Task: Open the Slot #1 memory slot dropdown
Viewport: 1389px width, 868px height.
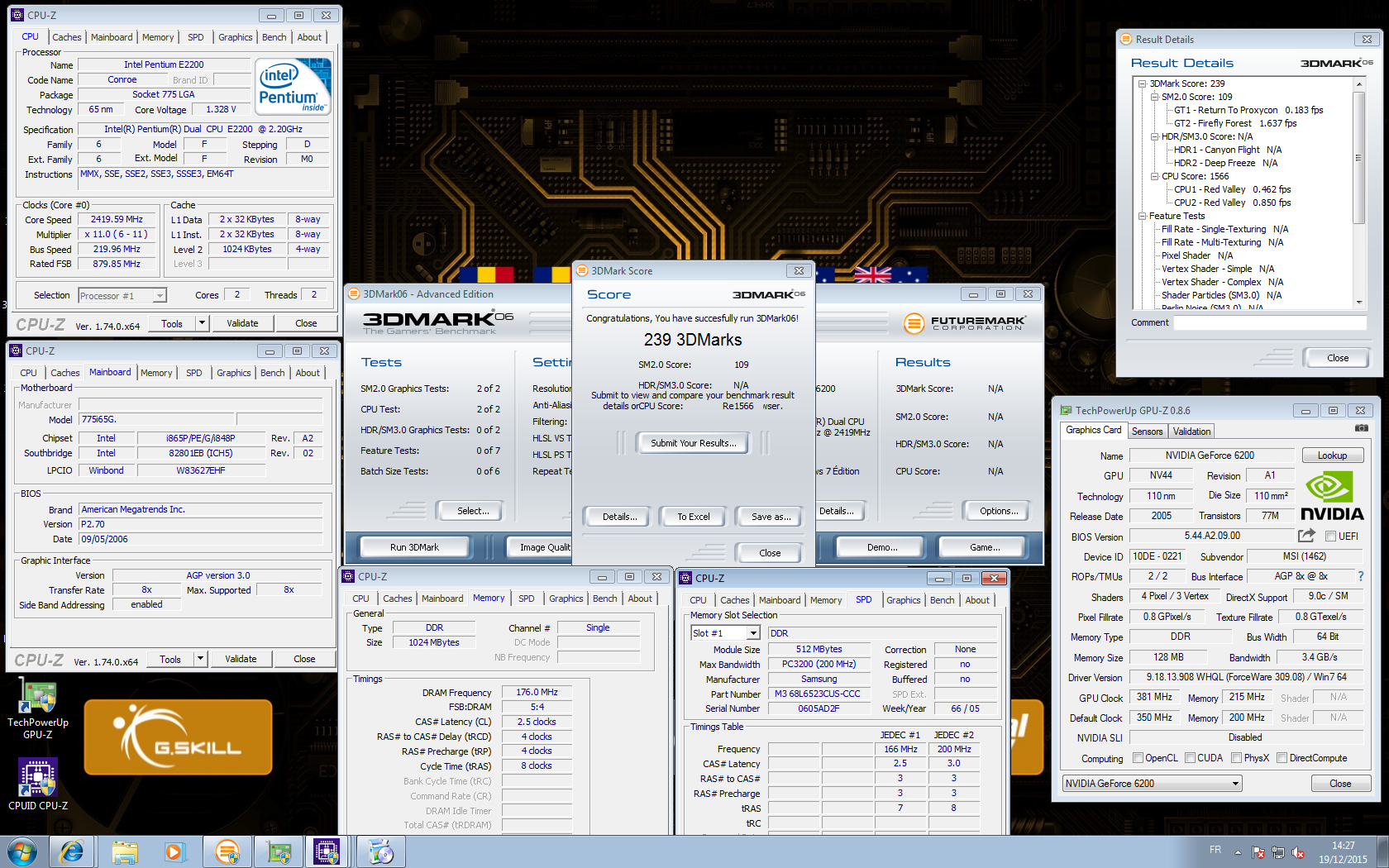Action: tap(725, 633)
